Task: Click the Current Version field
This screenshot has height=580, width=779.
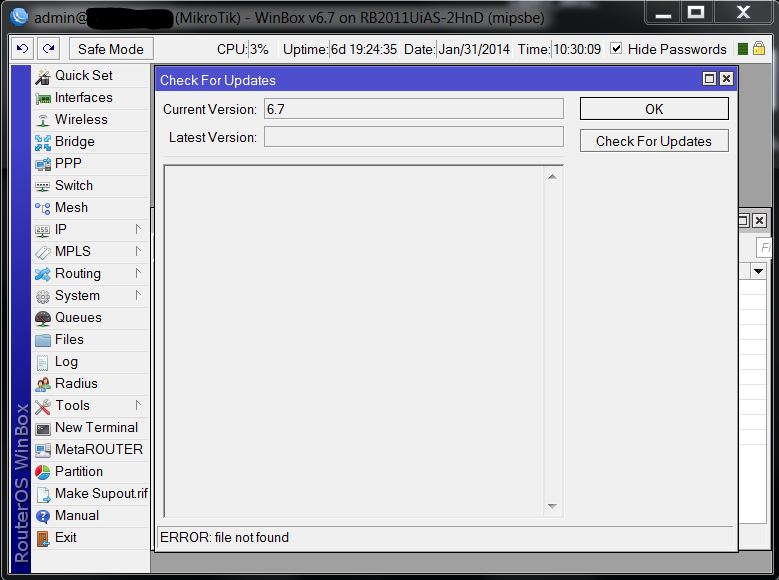Action: (413, 109)
